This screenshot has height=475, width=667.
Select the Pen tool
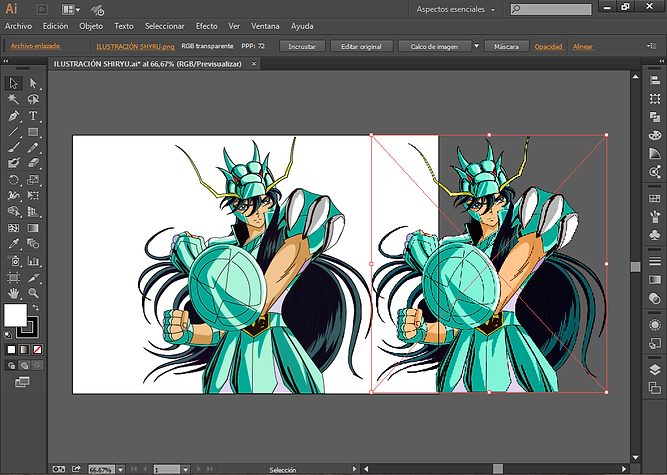(14, 116)
